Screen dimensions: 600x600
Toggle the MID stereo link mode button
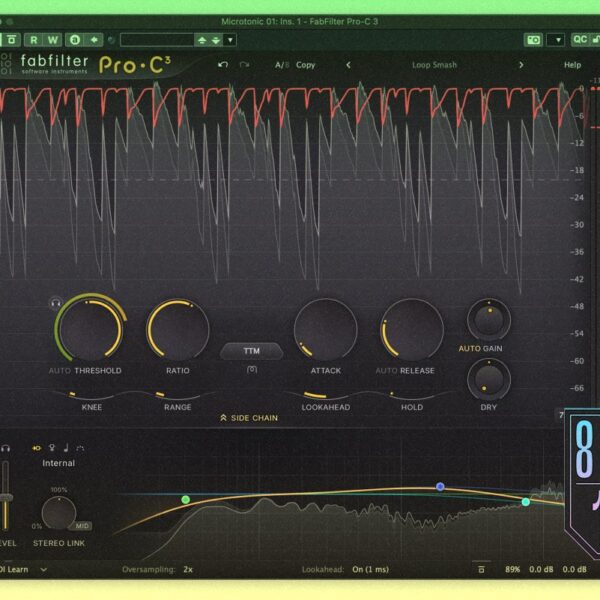coord(82,526)
